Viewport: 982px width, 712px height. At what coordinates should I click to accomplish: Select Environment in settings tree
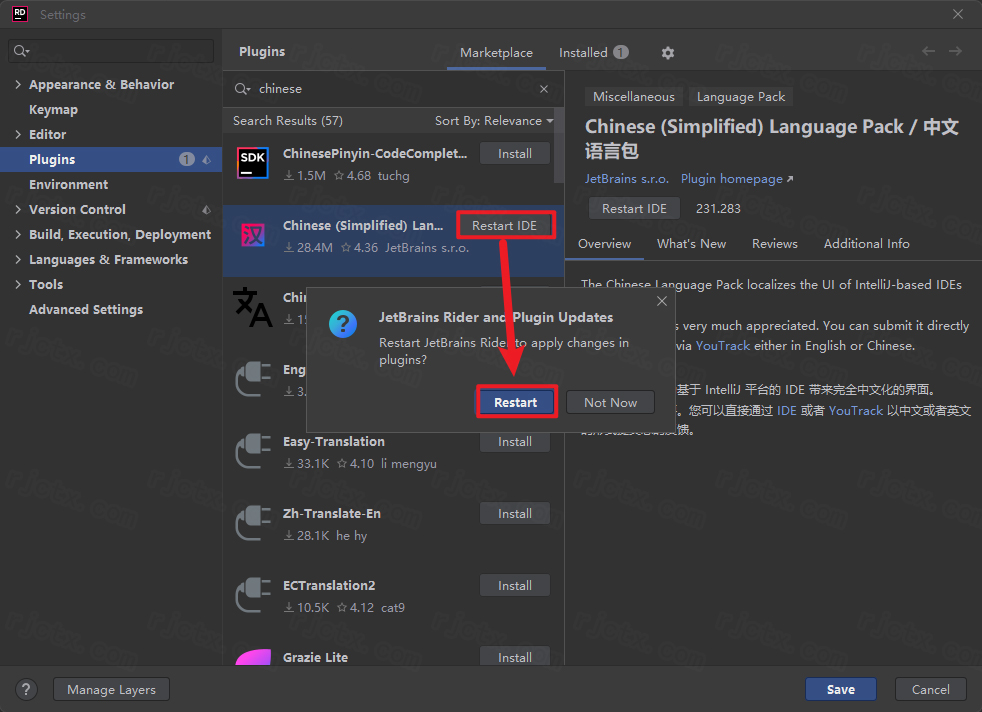68,185
